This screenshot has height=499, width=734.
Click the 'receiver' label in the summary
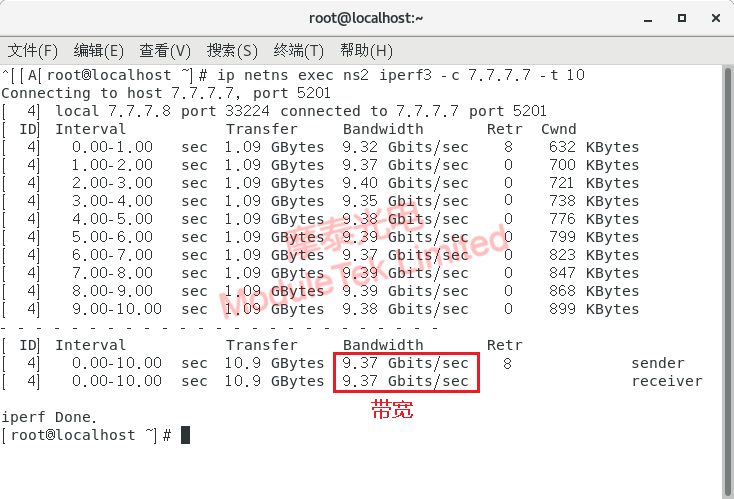pyautogui.click(x=666, y=381)
